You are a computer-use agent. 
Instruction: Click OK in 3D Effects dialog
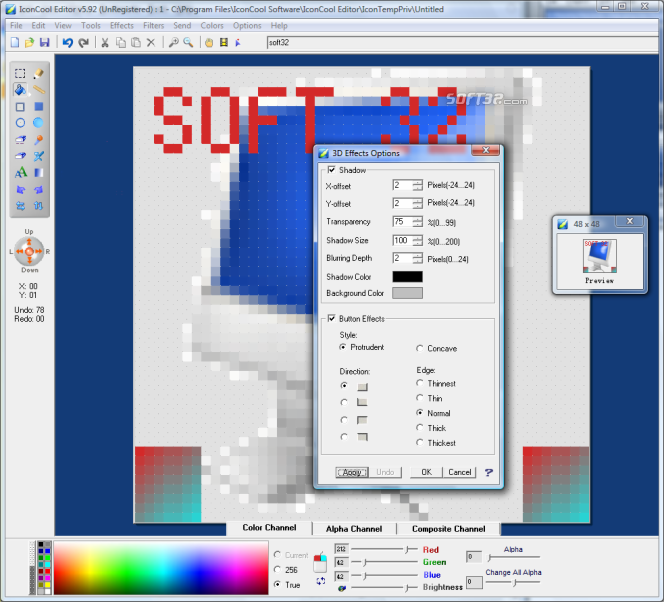click(426, 472)
